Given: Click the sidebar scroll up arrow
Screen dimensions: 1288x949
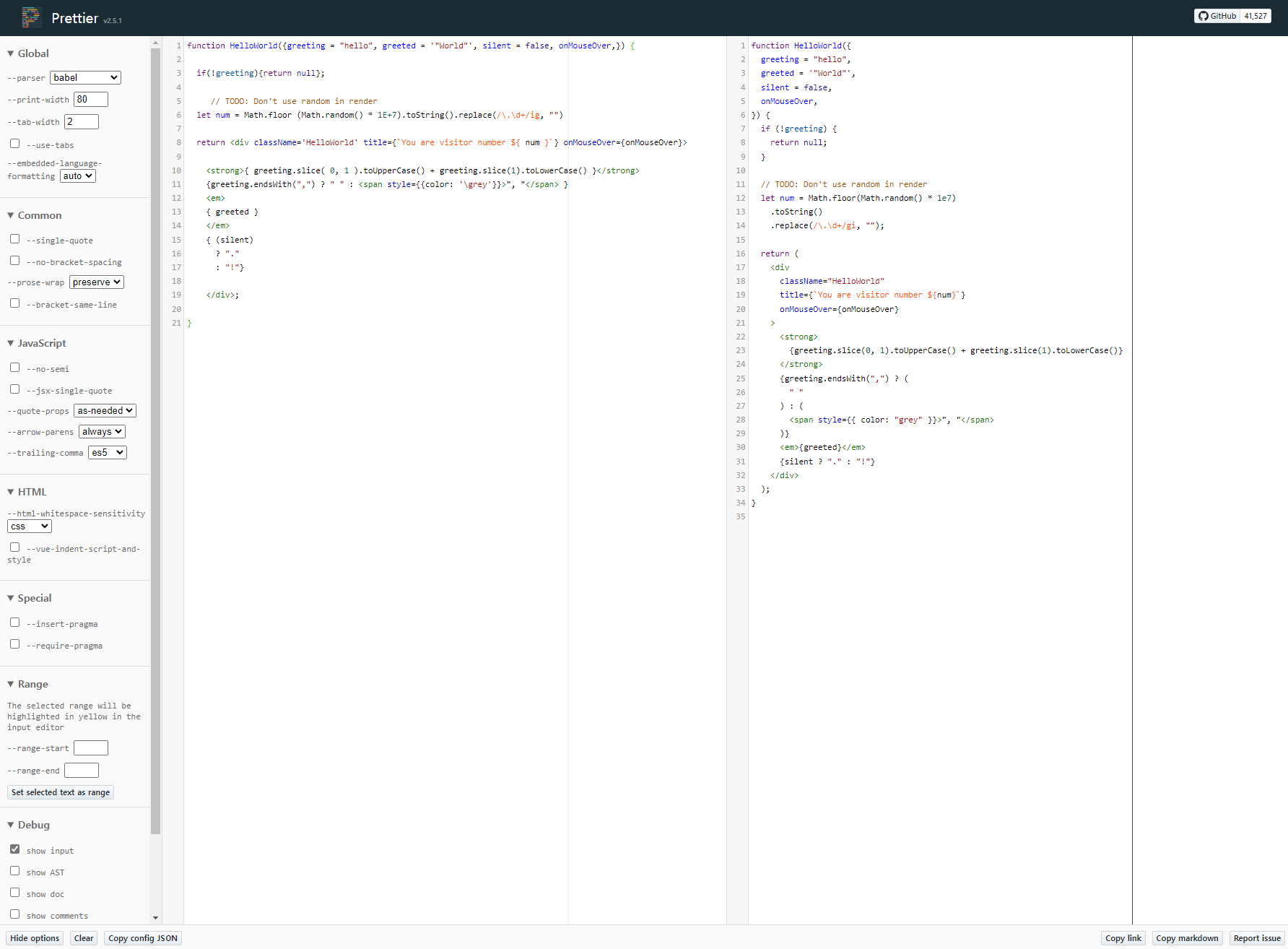Looking at the screenshot, I should pyautogui.click(x=155, y=43).
